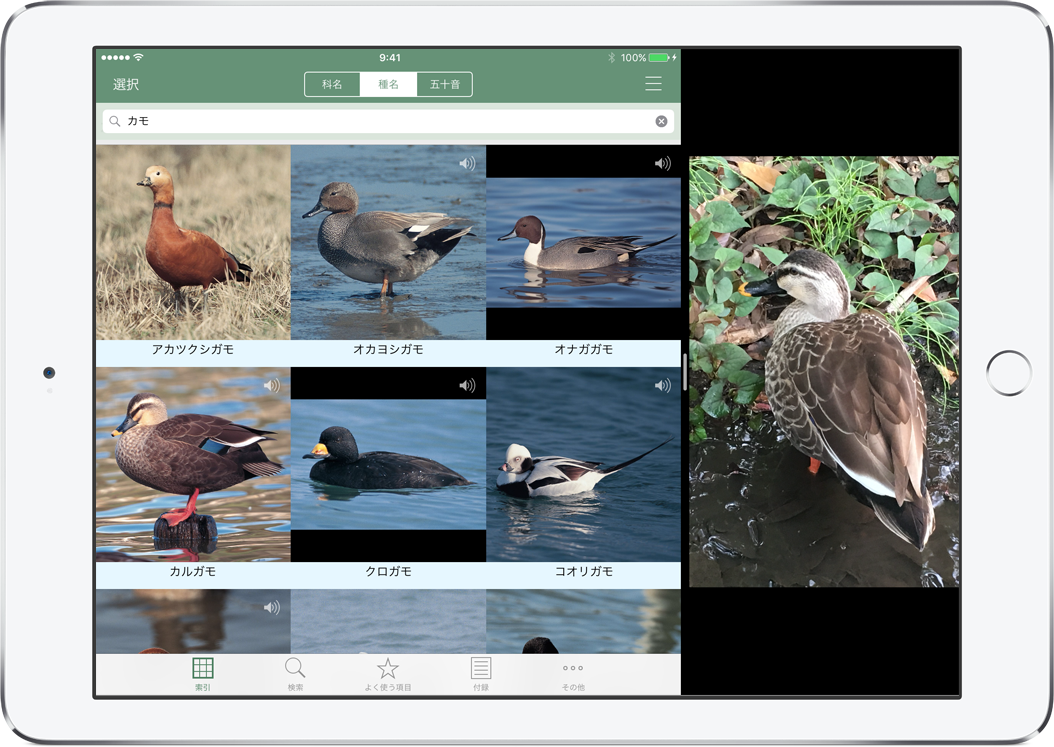Select the アカツクシガモ name label
The height and width of the screenshot is (747, 1054).
point(193,350)
